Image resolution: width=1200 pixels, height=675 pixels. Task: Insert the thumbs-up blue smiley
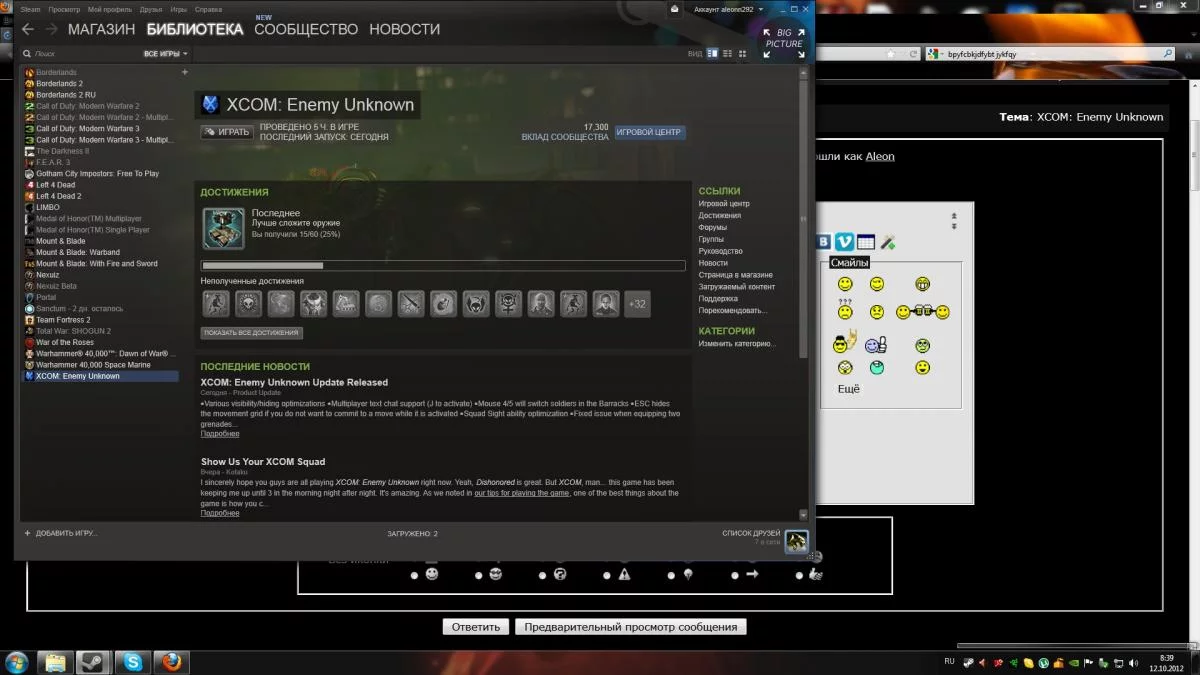pyautogui.click(x=876, y=345)
